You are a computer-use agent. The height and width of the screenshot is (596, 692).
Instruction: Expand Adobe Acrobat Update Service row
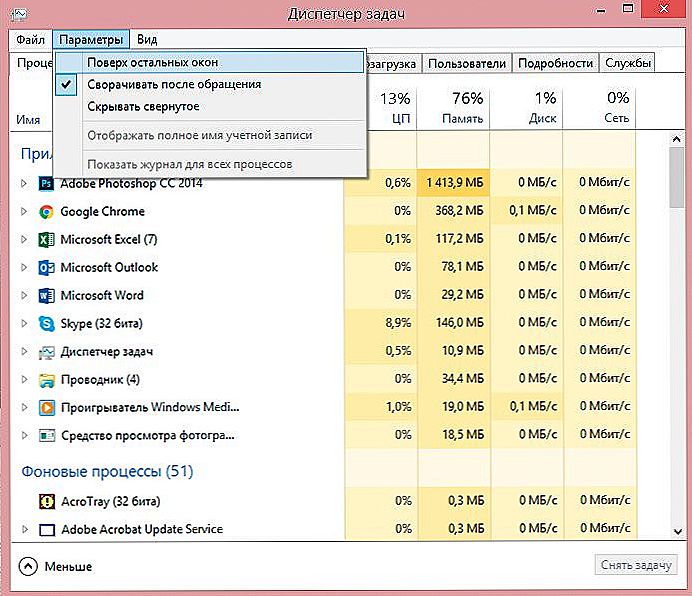[25, 529]
